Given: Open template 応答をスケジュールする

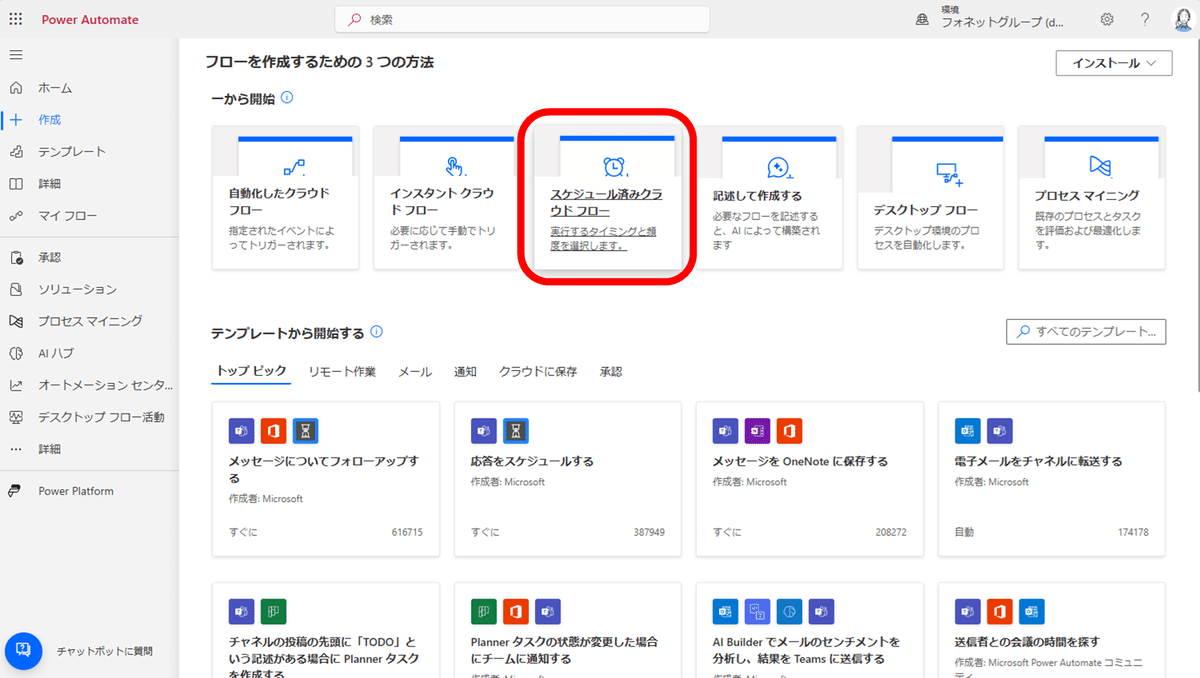Looking at the screenshot, I should [x=568, y=479].
